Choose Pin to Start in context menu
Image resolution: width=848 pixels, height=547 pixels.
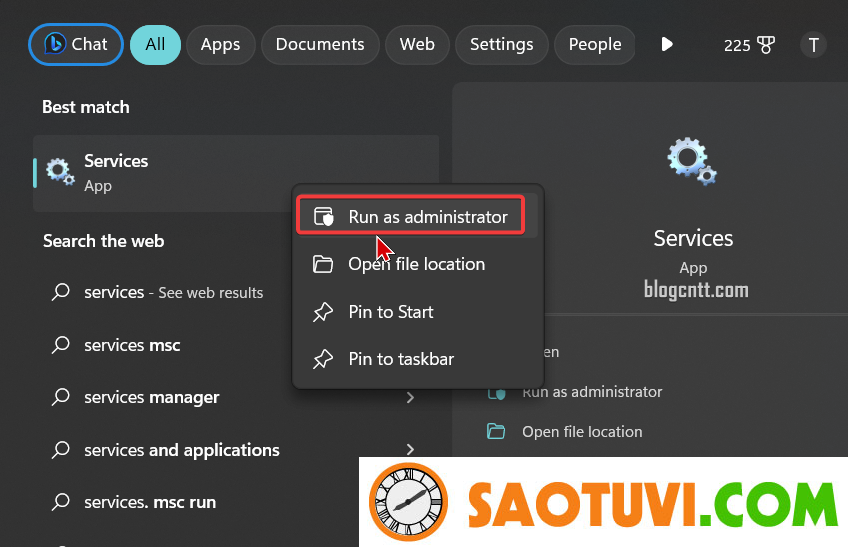pos(415,312)
